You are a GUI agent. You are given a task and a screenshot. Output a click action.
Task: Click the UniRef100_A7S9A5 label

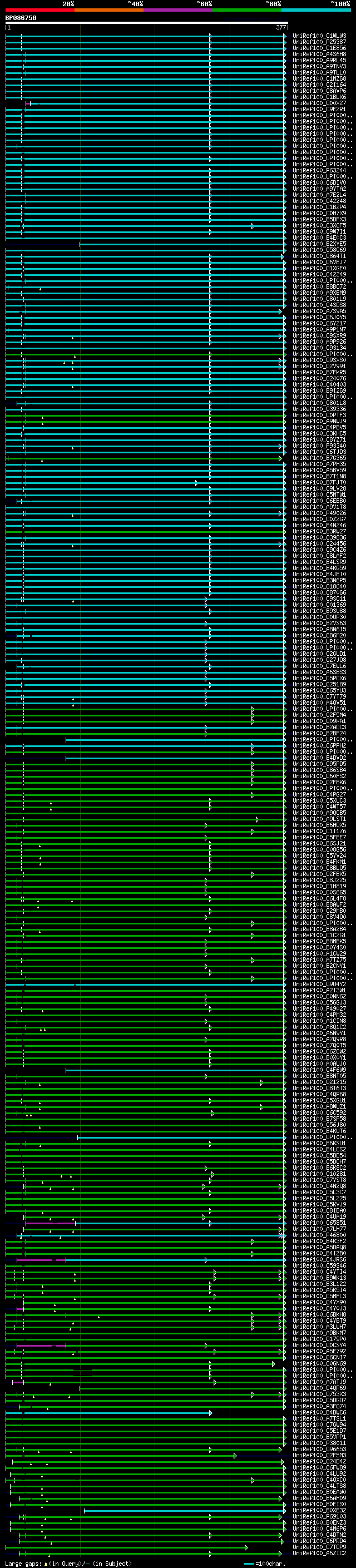coord(319,311)
